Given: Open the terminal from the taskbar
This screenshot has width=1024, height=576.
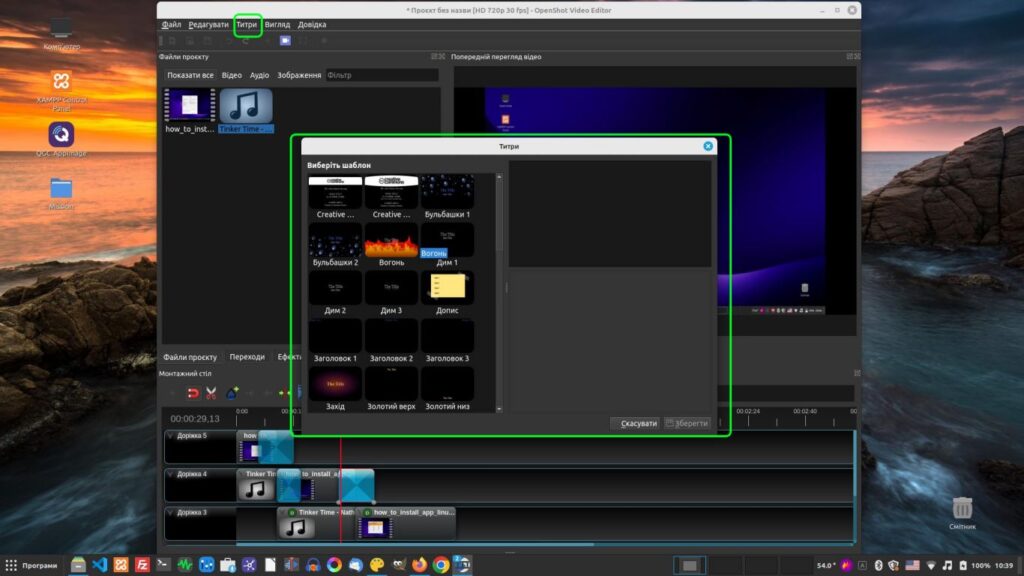Looking at the screenshot, I should (163, 565).
